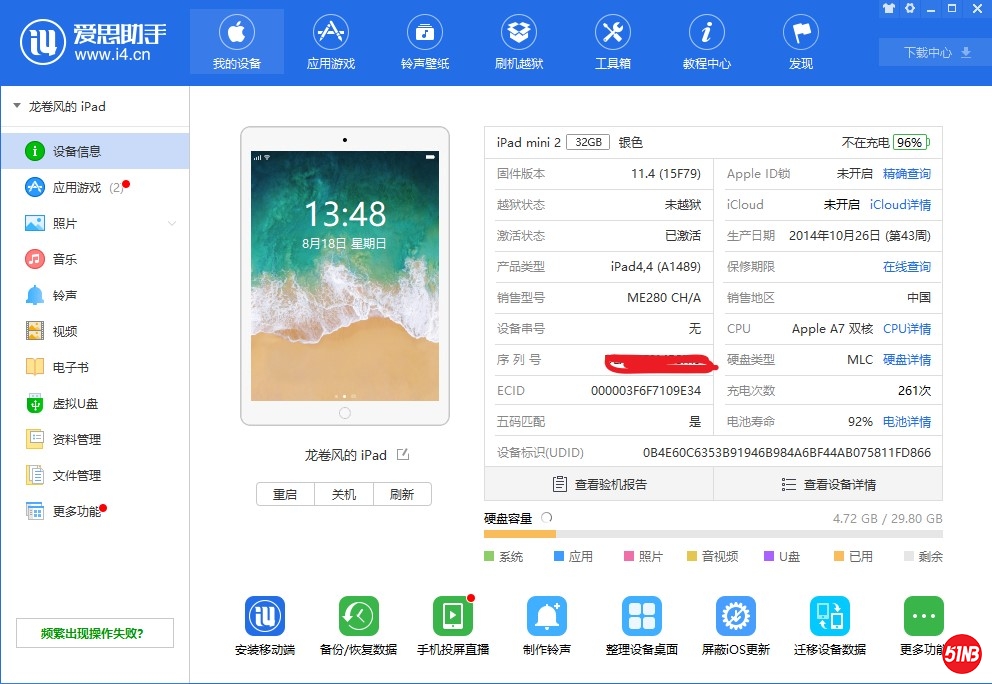Click the 关机 shutdown button
Viewport: 992px width, 684px height.
(x=344, y=494)
